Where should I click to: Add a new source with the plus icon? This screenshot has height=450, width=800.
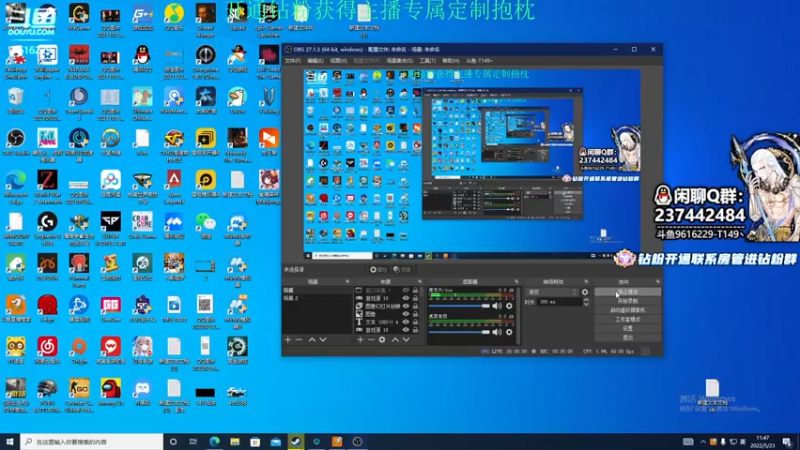pyautogui.click(x=360, y=340)
